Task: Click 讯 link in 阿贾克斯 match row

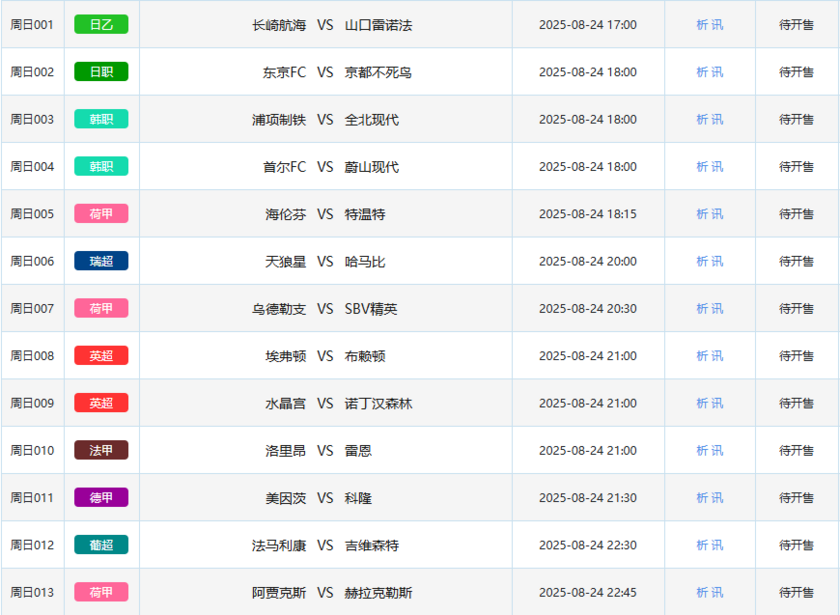Action: 717,592
